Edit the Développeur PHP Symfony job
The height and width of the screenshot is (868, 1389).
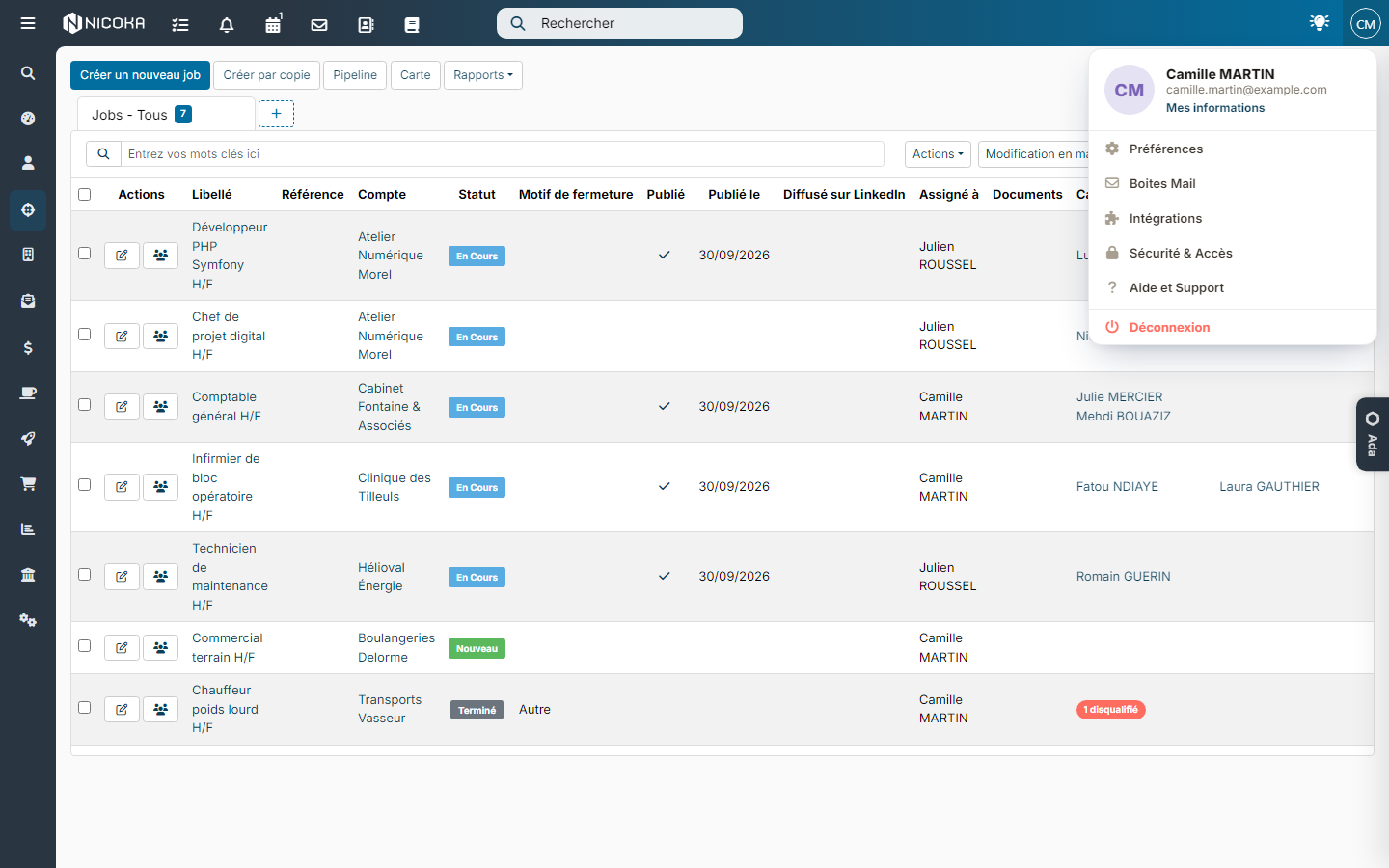click(x=122, y=256)
